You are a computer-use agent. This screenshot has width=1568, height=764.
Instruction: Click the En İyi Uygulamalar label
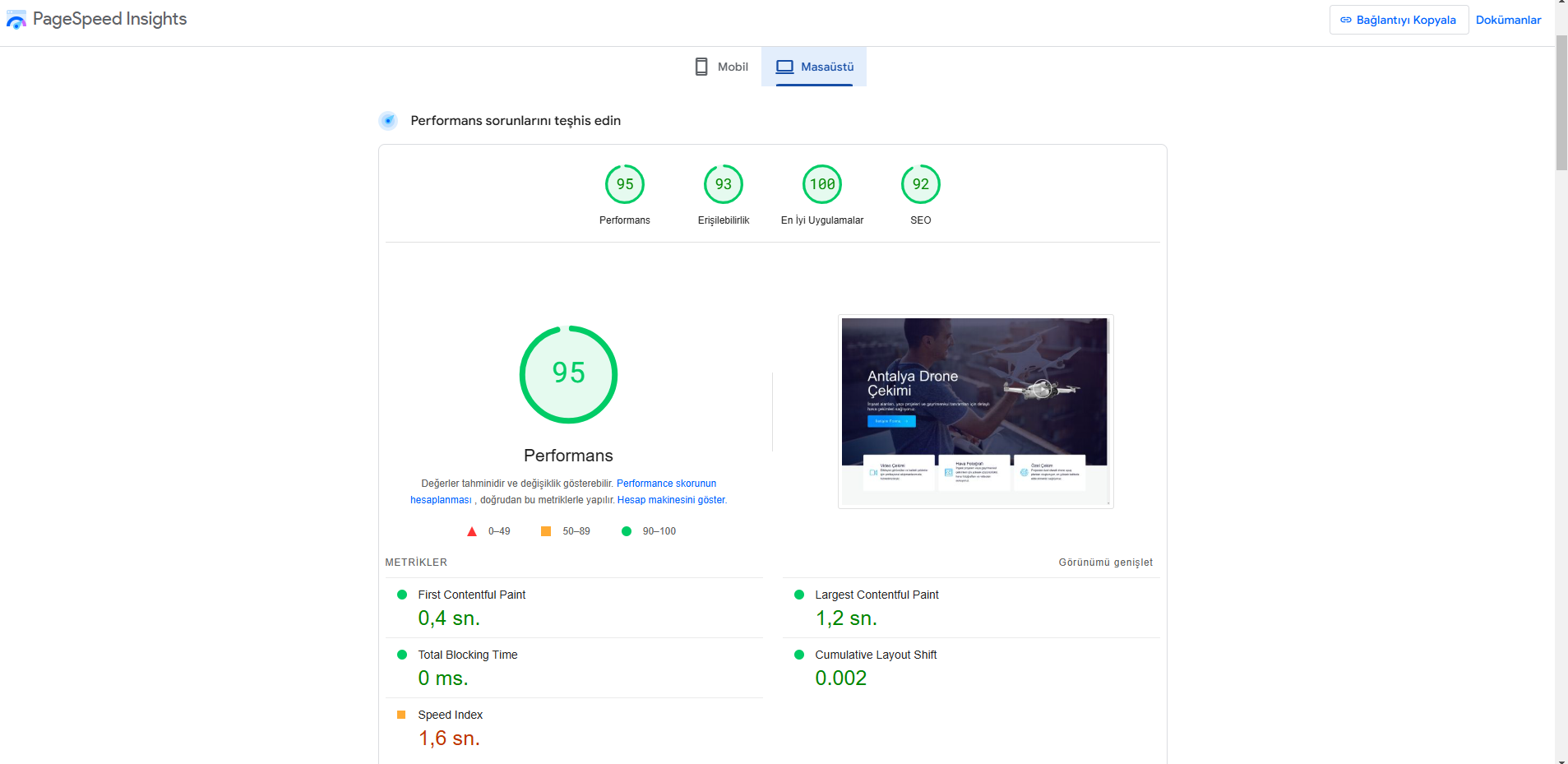(822, 220)
